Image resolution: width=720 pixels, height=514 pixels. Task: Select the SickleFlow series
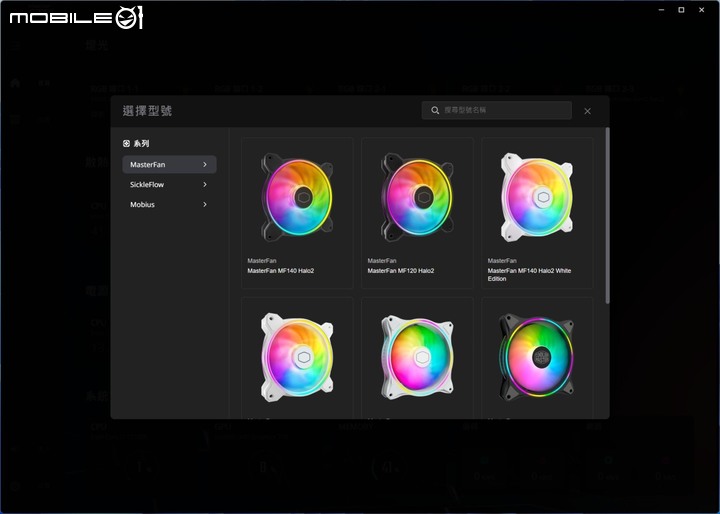click(169, 185)
